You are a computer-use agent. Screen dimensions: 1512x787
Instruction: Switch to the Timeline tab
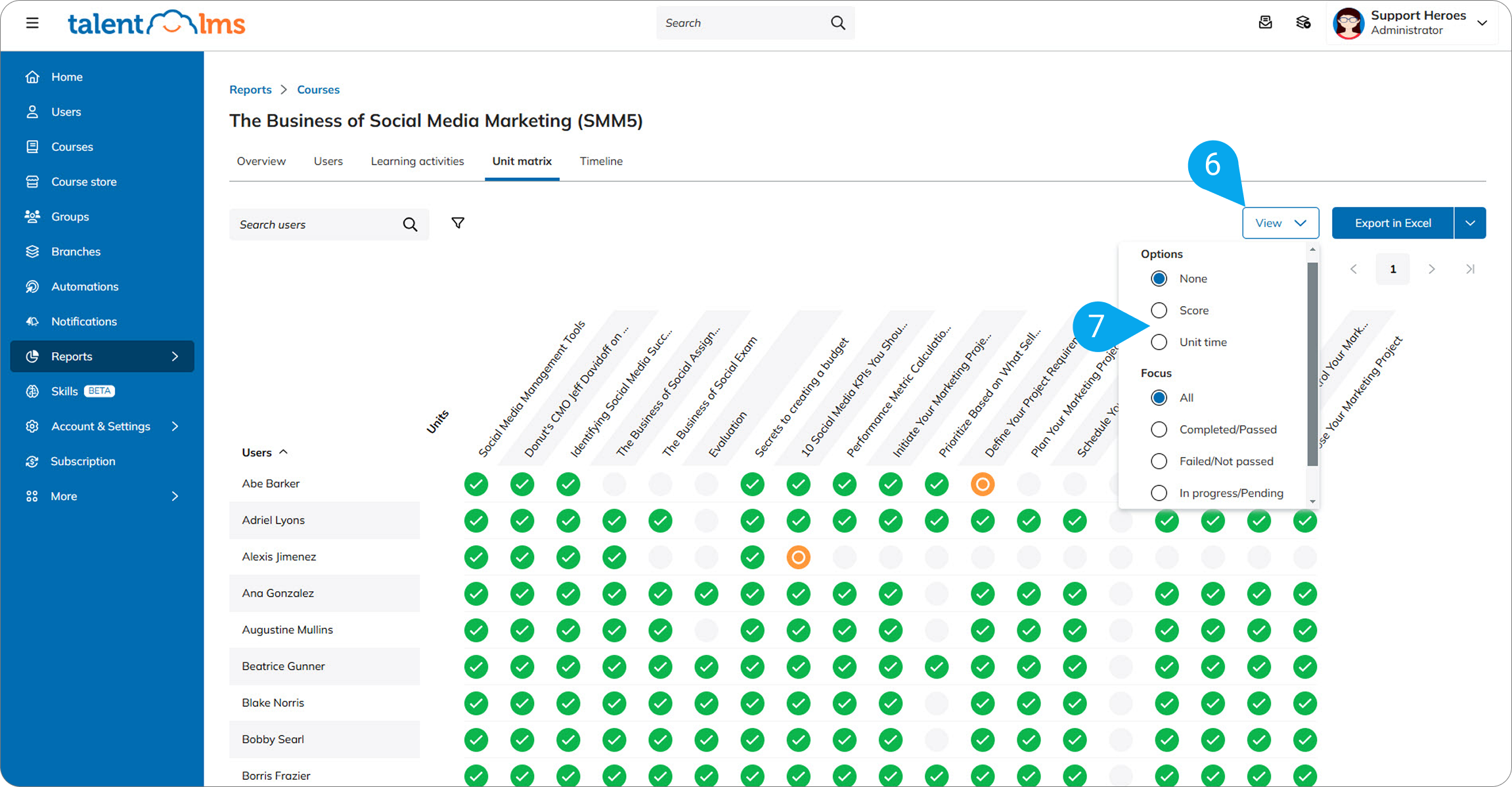point(601,161)
